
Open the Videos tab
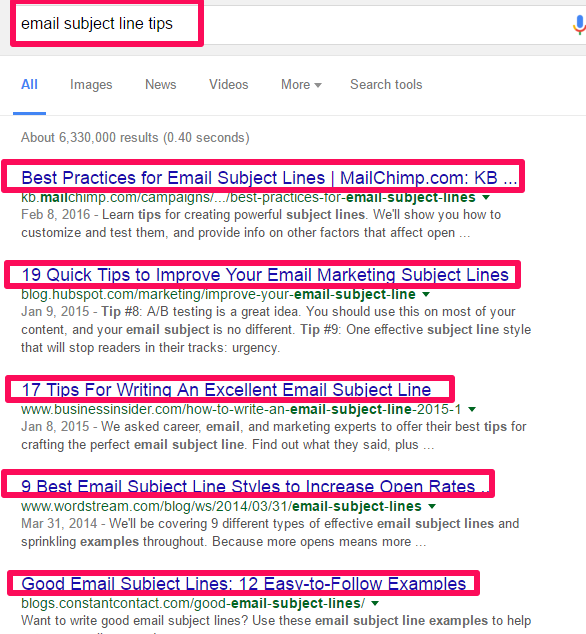pyautogui.click(x=228, y=85)
